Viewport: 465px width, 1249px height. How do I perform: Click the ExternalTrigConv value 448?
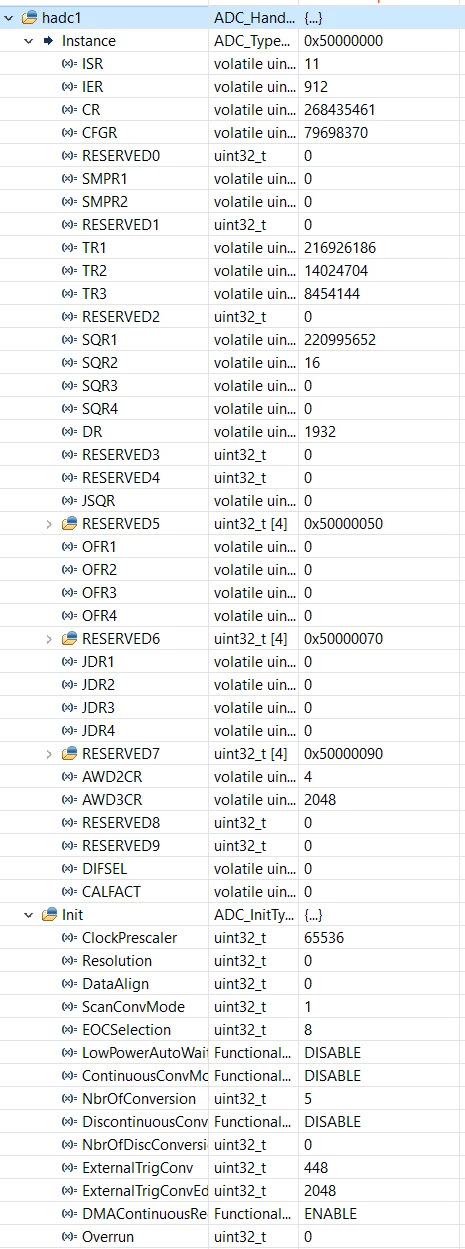(316, 1168)
